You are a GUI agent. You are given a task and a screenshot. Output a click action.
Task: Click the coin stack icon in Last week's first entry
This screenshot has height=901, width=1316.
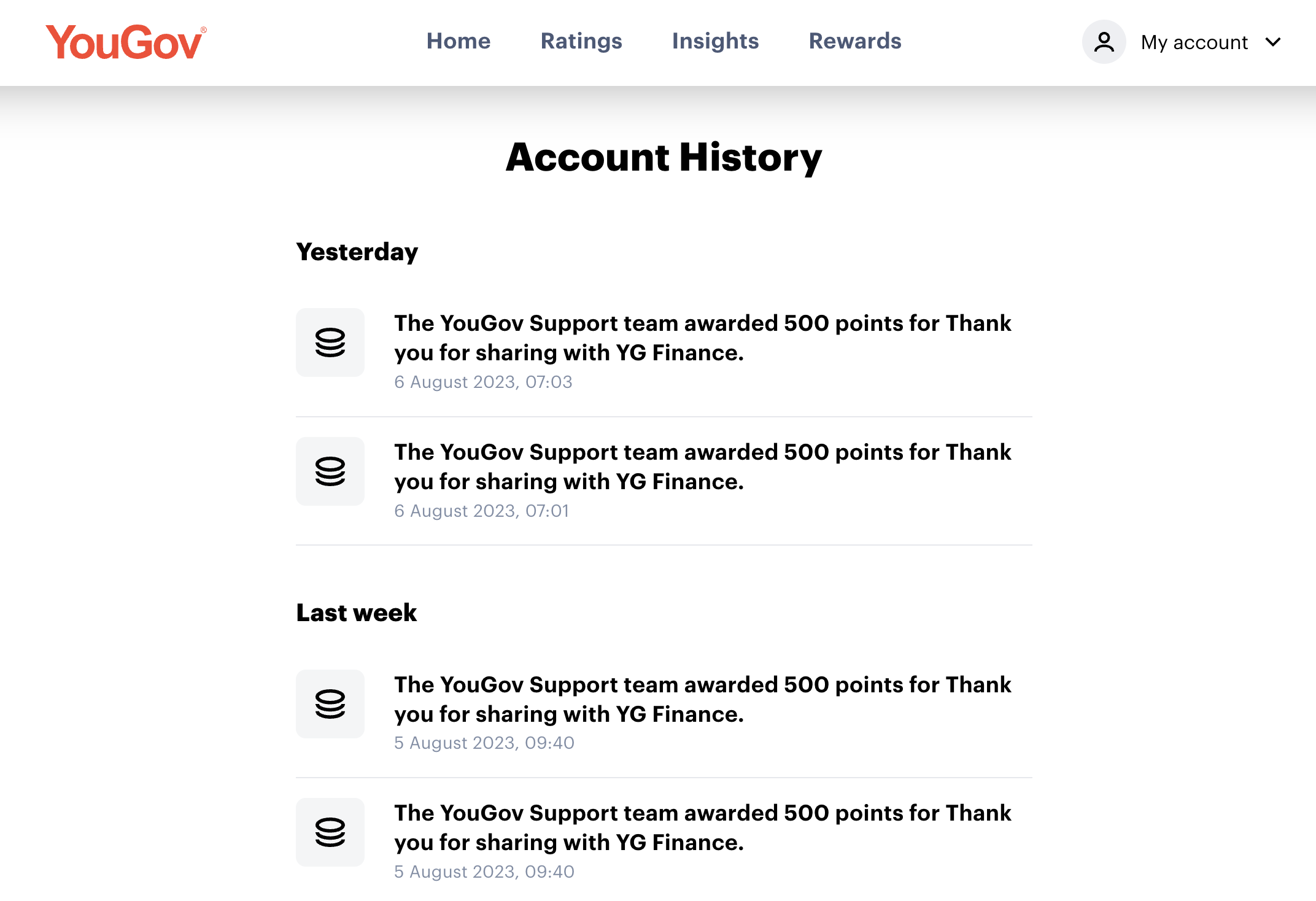pos(330,704)
